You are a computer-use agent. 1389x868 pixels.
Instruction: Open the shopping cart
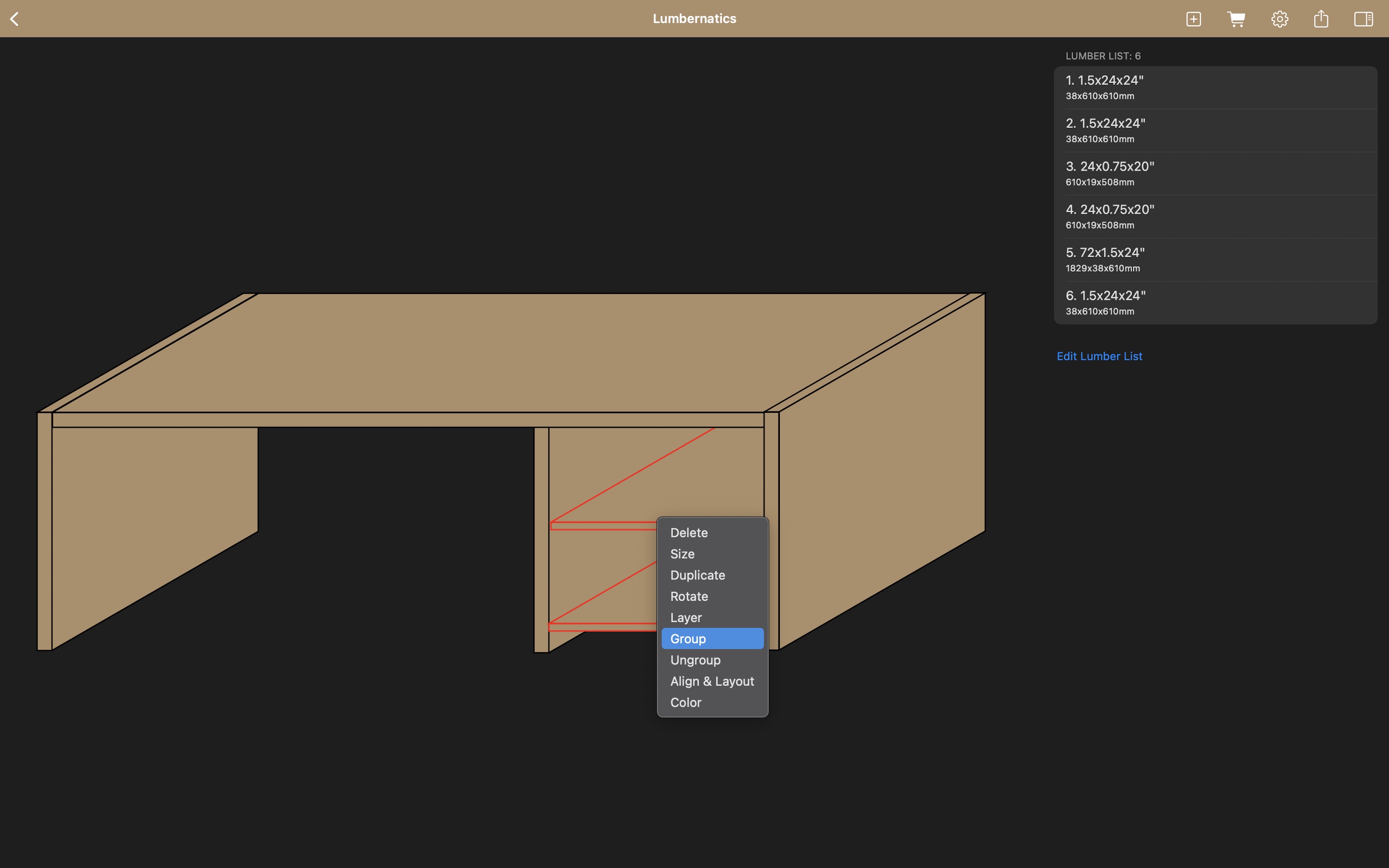coord(1236,19)
